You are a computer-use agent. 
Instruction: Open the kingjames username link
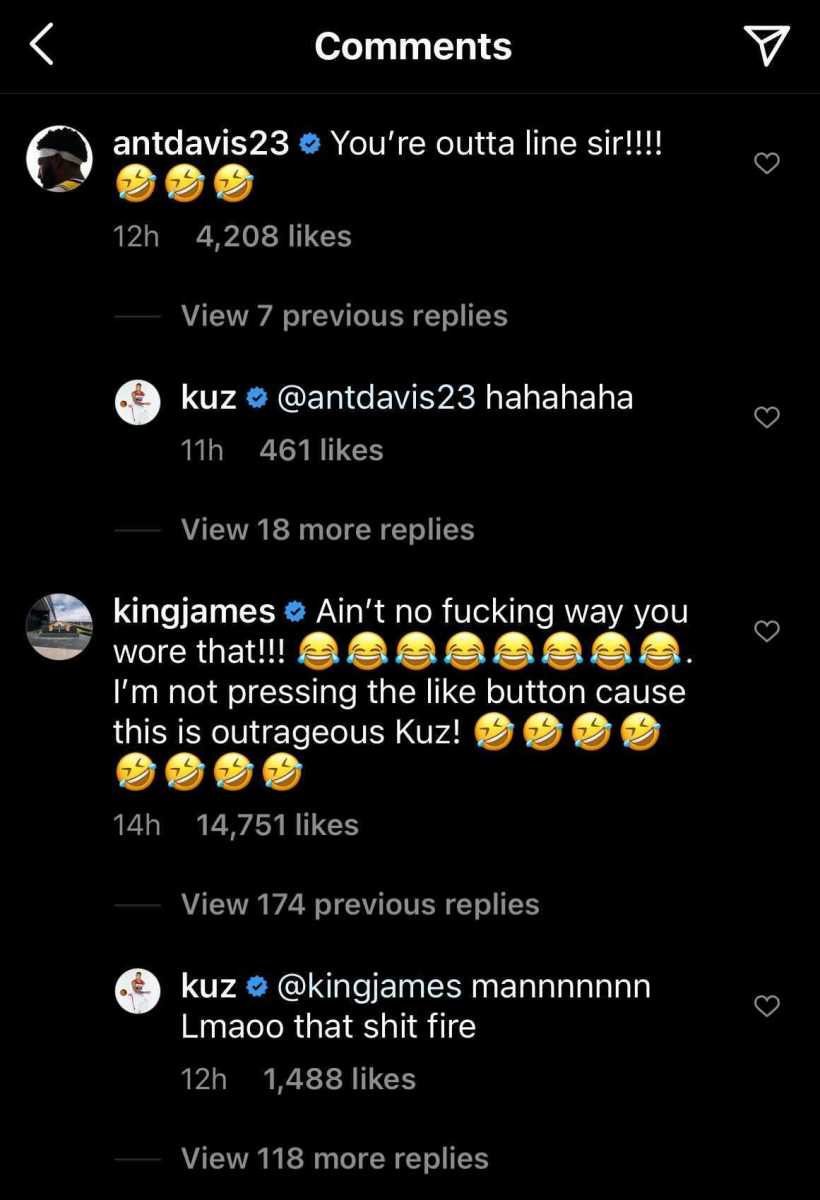(194, 611)
